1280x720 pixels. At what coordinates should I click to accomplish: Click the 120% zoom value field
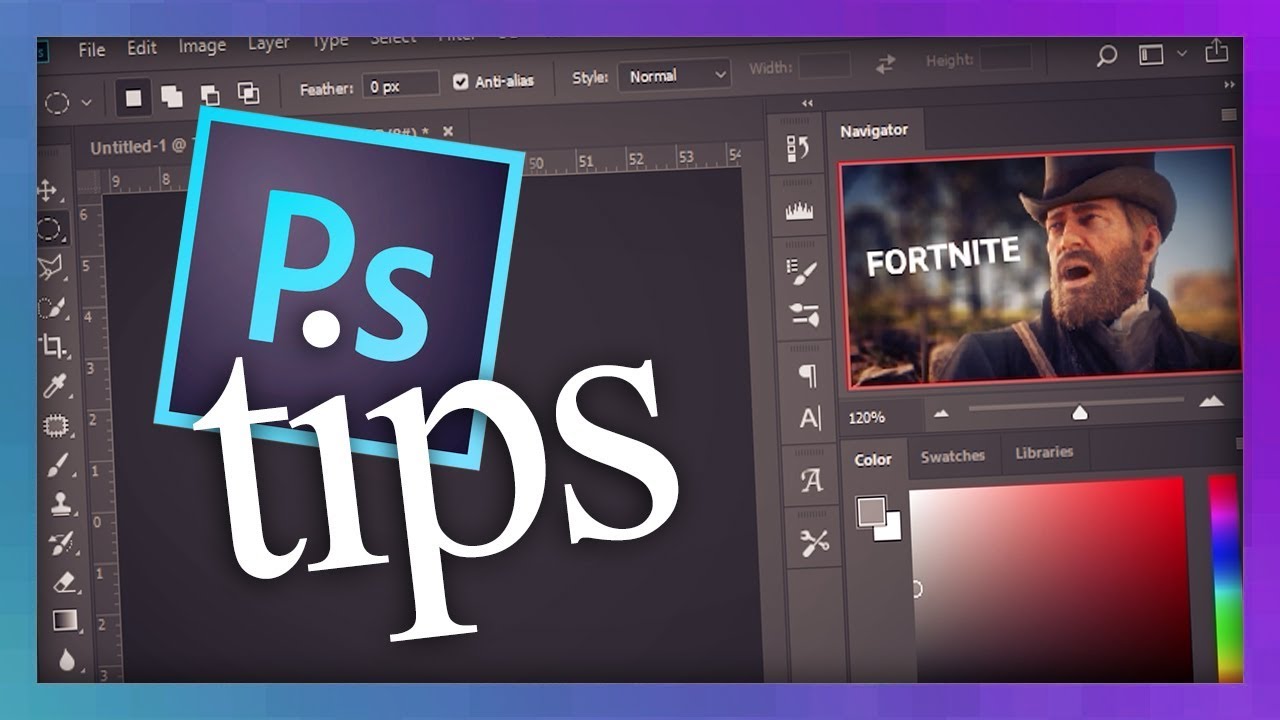[x=868, y=417]
